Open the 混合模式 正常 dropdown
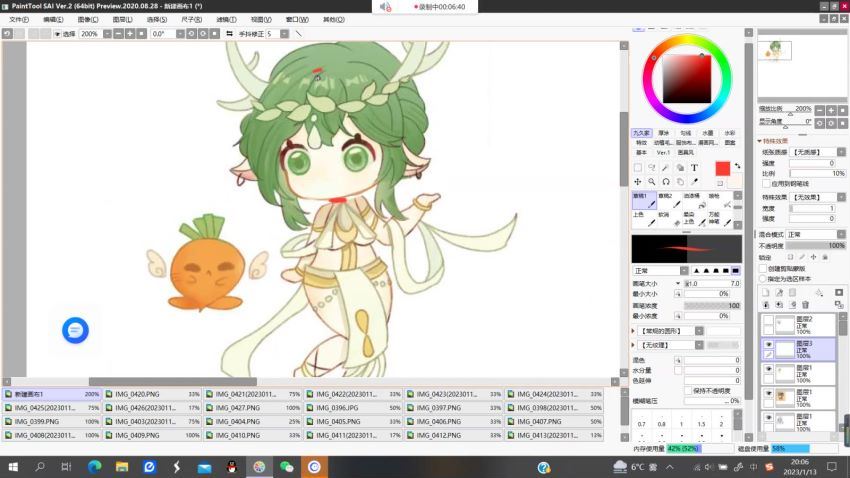The image size is (850, 478). tap(816, 235)
